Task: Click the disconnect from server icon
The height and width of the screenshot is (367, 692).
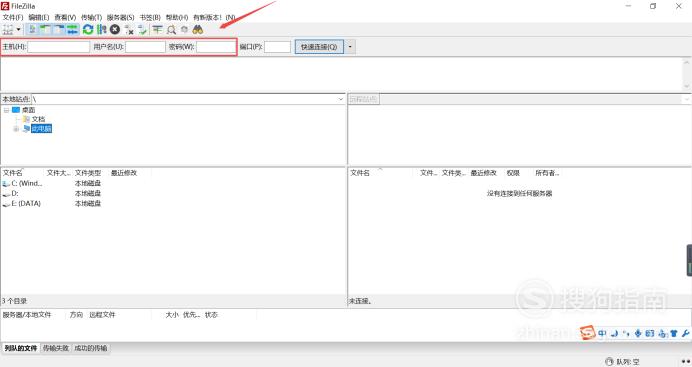Action: coord(129,30)
